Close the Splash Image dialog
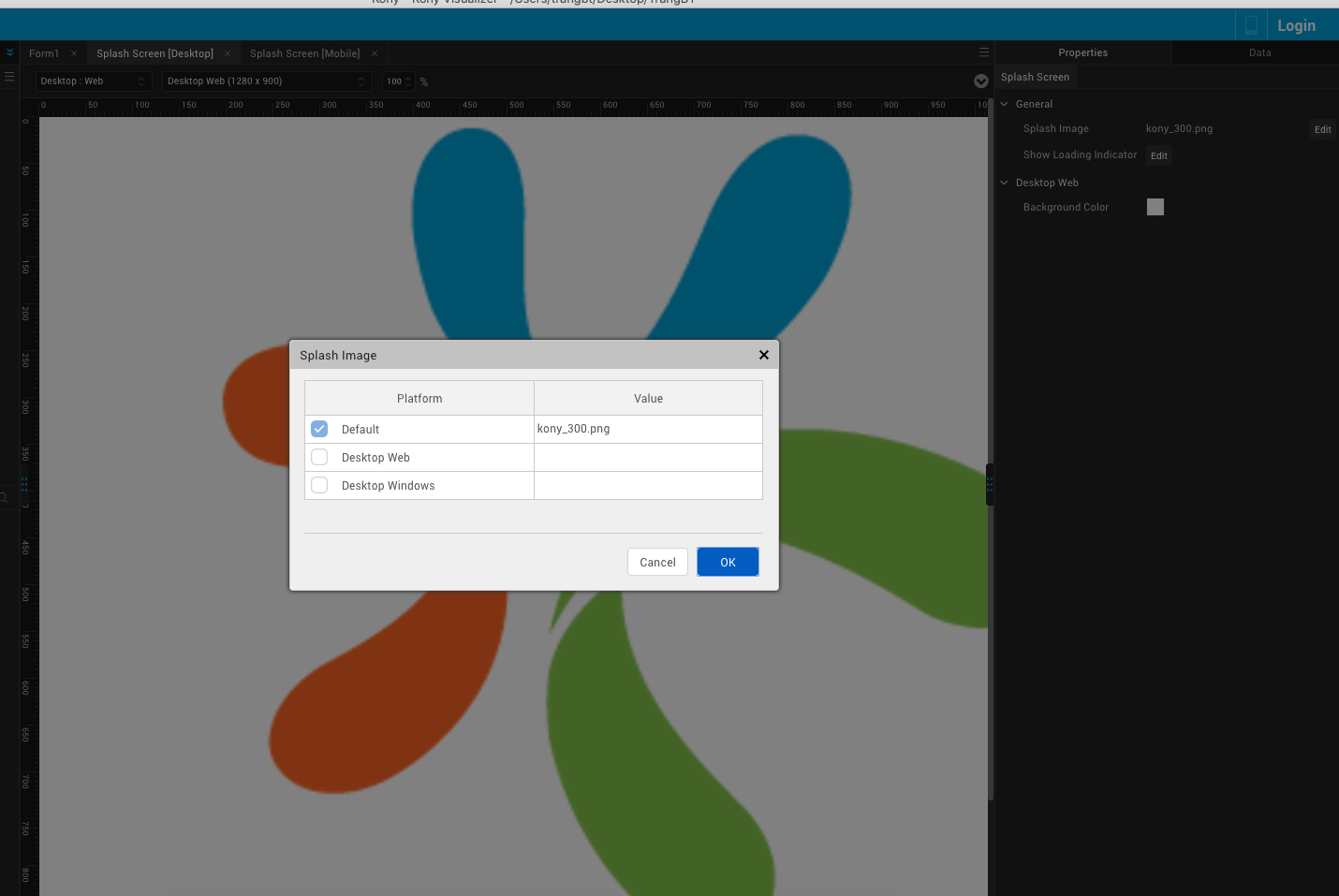This screenshot has width=1339, height=896. coord(764,355)
